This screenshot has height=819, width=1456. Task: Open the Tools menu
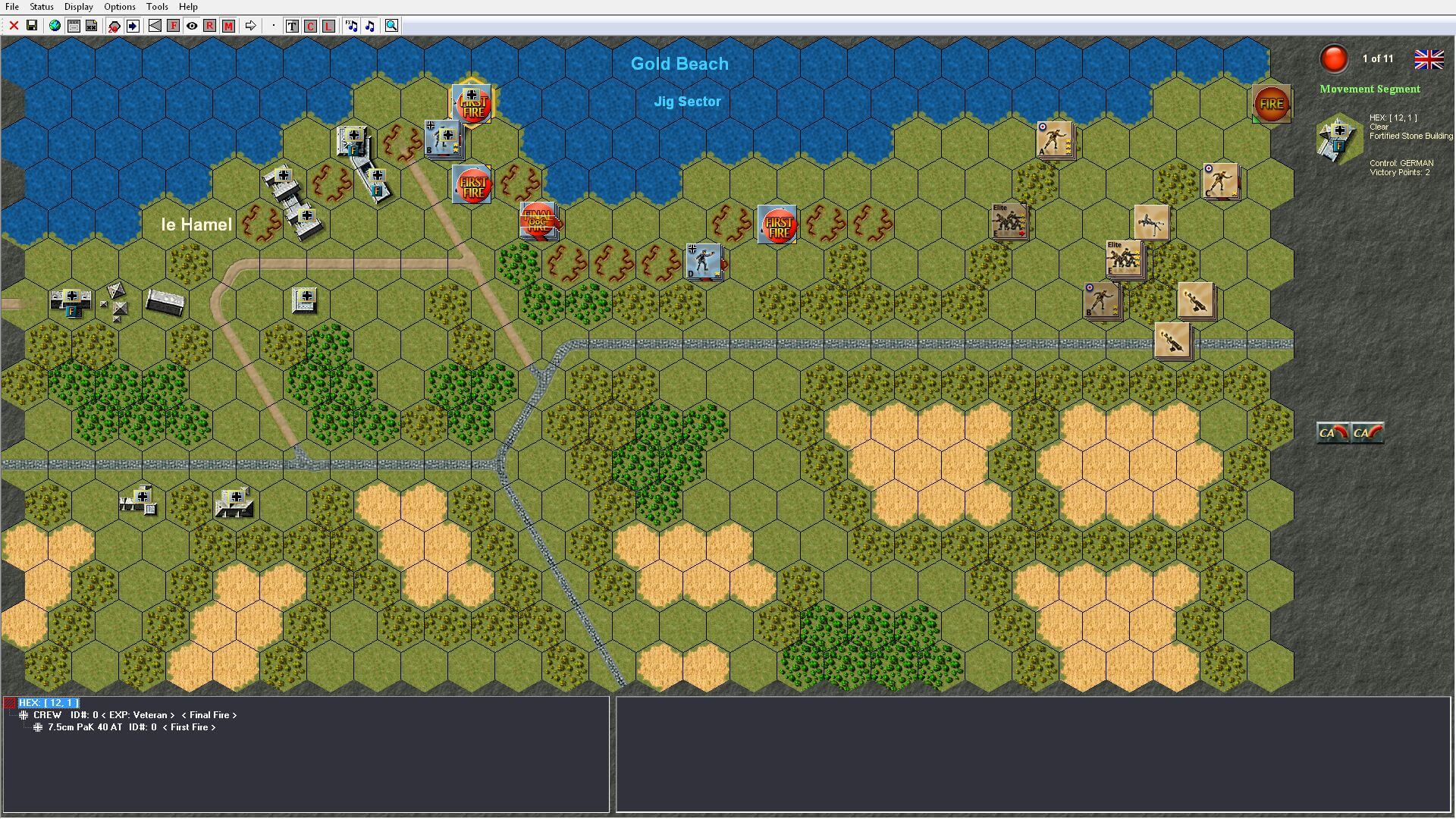157,7
